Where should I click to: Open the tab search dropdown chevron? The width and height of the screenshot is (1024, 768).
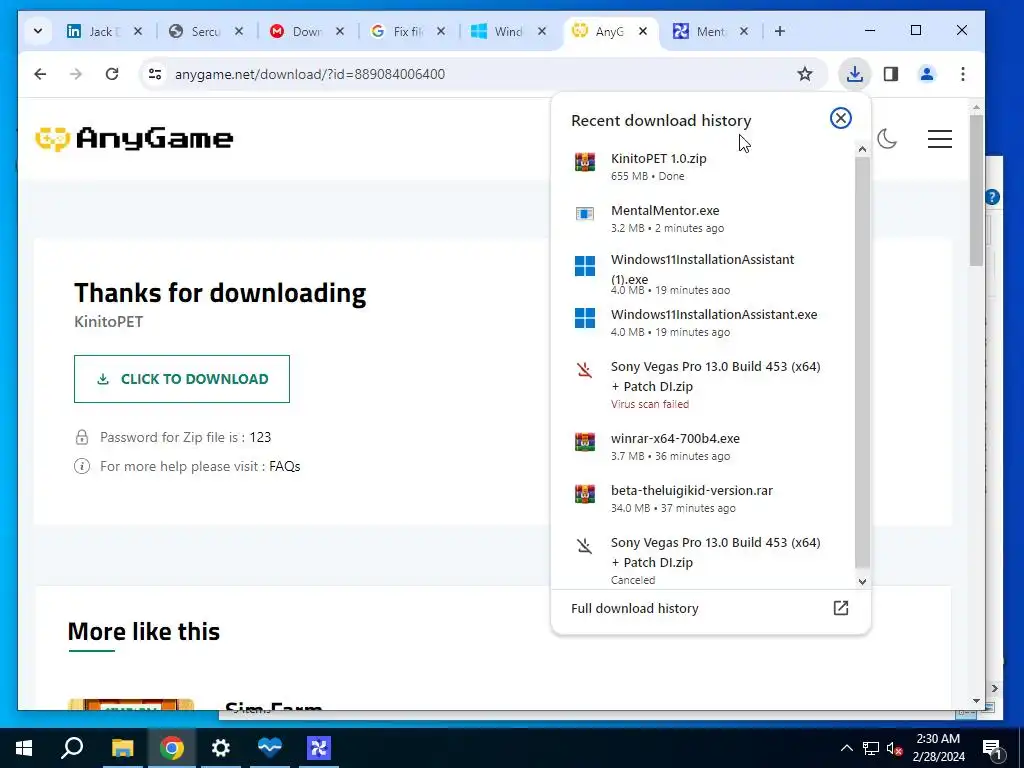click(x=38, y=31)
